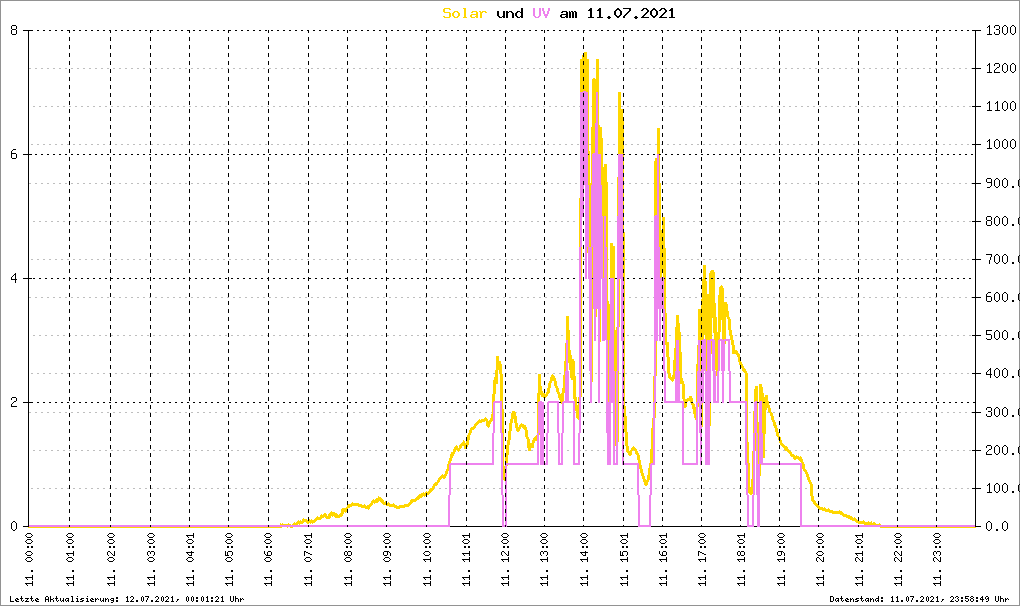Click the time label "11. 18:01"

tap(741, 559)
